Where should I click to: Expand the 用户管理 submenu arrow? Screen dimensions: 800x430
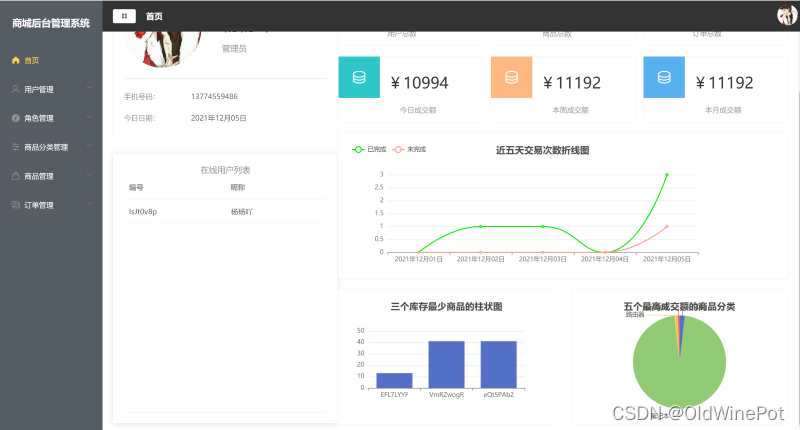pos(90,89)
